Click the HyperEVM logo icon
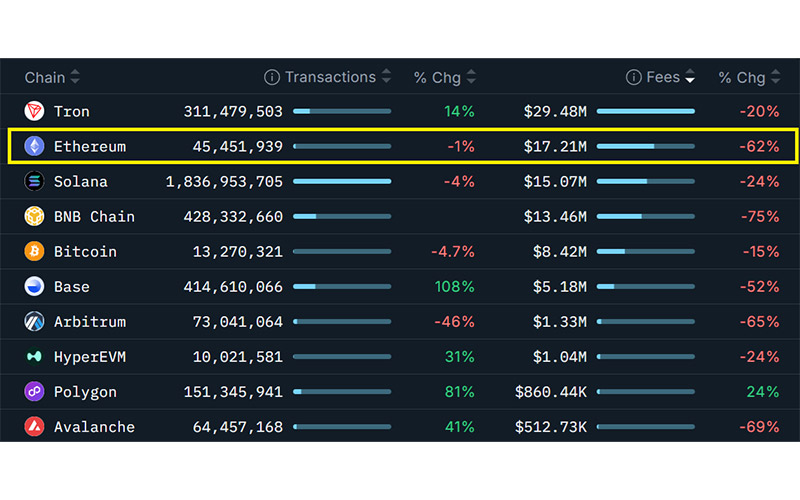This screenshot has height=500, width=800. point(35,356)
